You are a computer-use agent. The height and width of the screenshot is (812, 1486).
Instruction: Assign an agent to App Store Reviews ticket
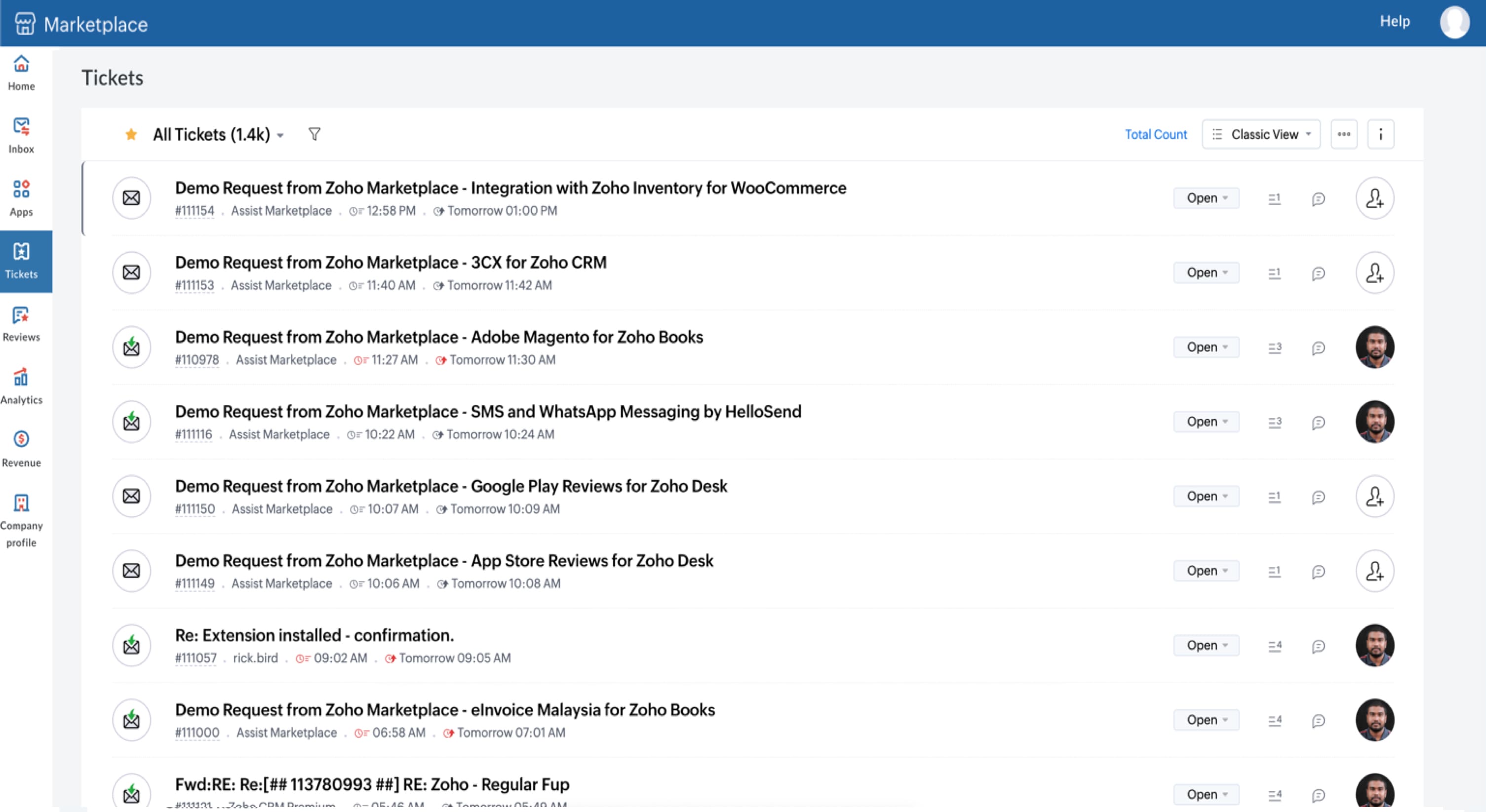1374,570
